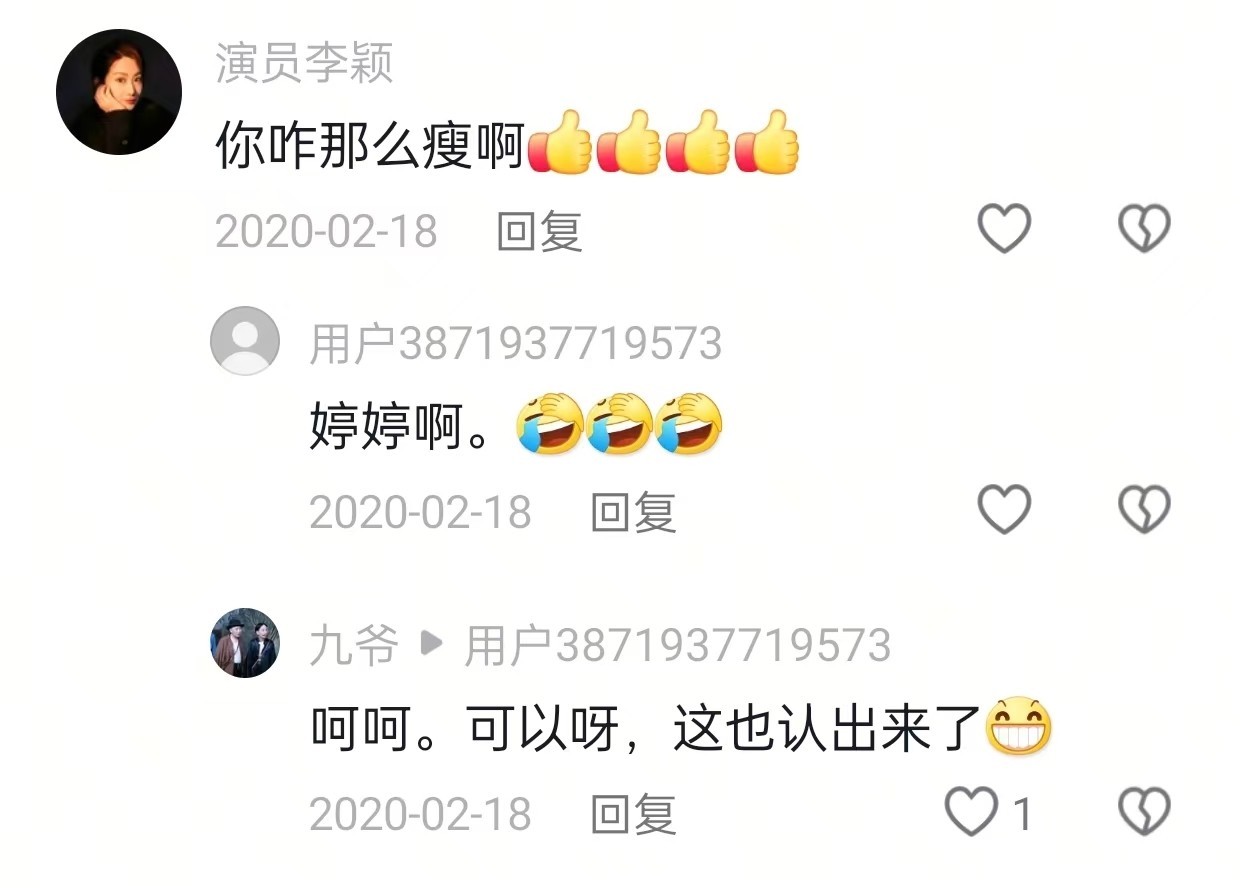This screenshot has width=1240, height=888.
Task: Open the replied-to username 用户3871937719573 after 九爷
Action: (678, 646)
